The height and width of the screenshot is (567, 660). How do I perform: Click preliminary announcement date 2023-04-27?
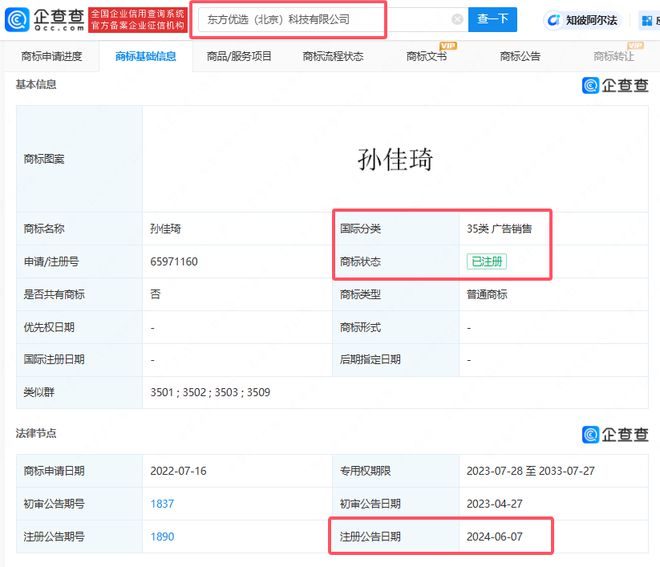pyautogui.click(x=495, y=504)
